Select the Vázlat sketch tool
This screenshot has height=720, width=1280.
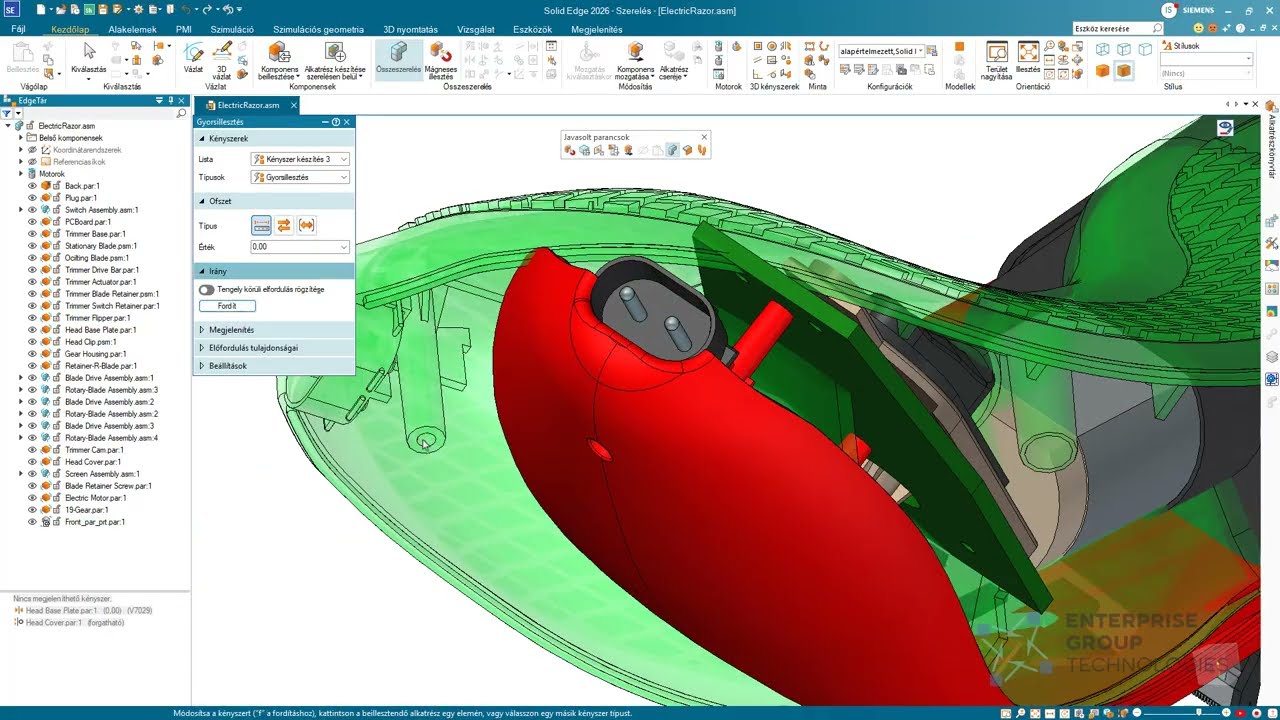click(194, 58)
